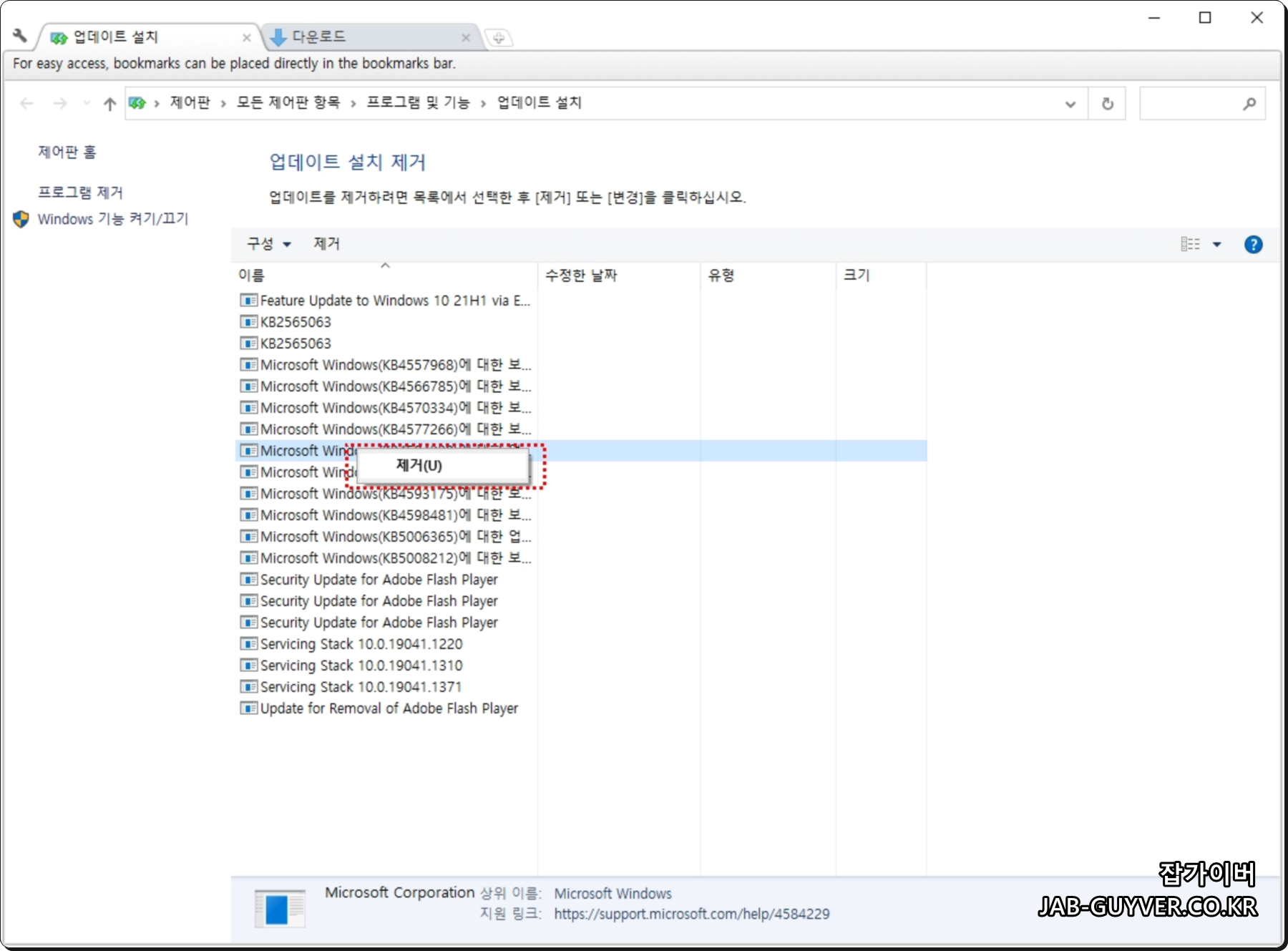Go up one folder level
1288x951 pixels.
click(109, 104)
